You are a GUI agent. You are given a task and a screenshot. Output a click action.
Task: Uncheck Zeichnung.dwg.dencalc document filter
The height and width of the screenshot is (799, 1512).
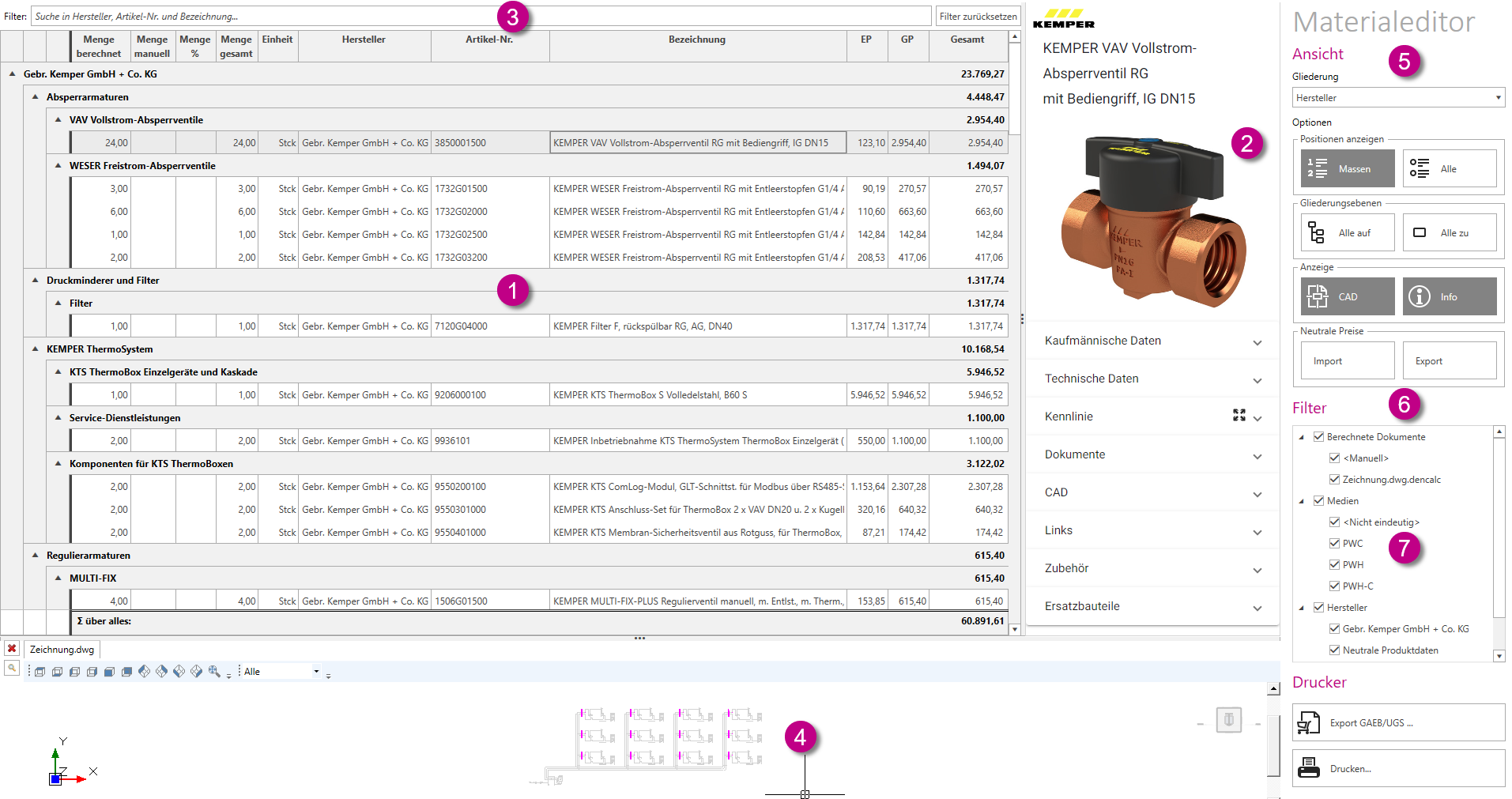(1334, 479)
